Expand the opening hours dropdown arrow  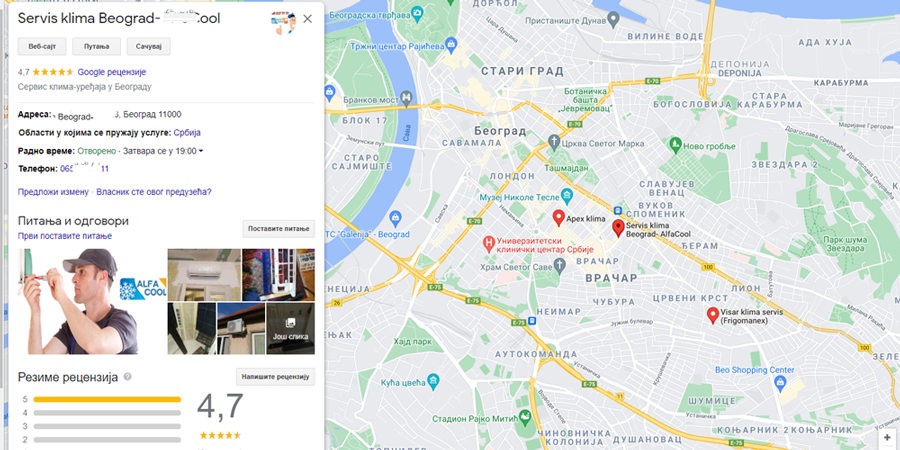(200, 152)
